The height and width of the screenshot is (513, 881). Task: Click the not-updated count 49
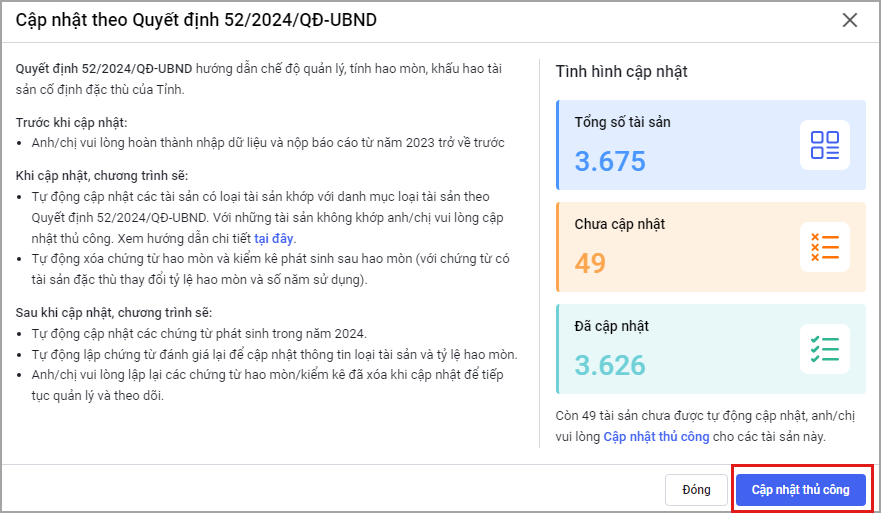pos(590,263)
